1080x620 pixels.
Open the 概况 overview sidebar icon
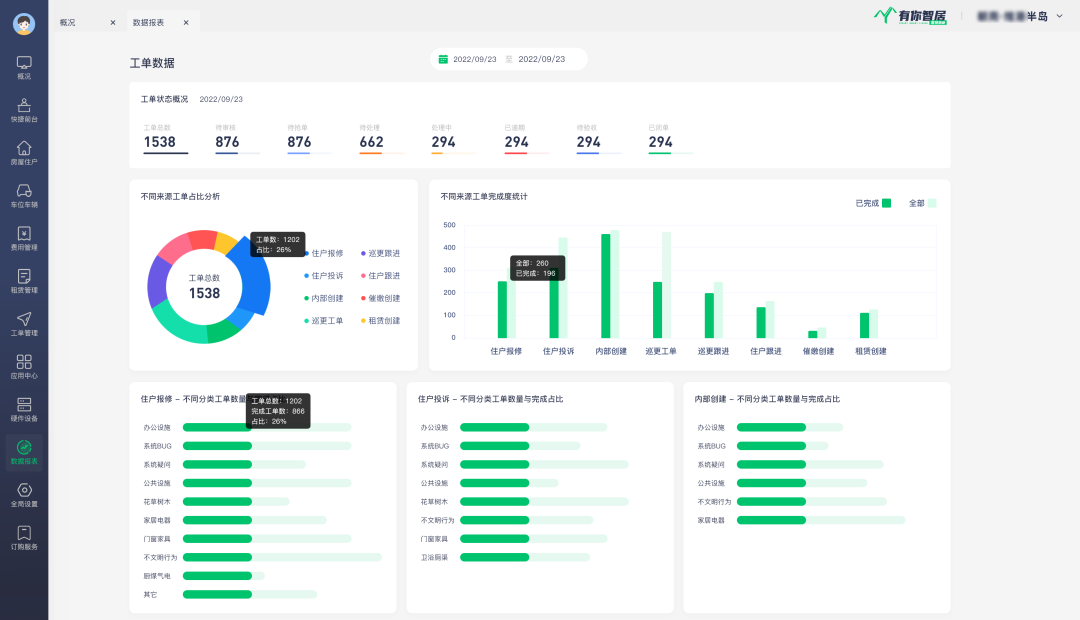coord(24,68)
